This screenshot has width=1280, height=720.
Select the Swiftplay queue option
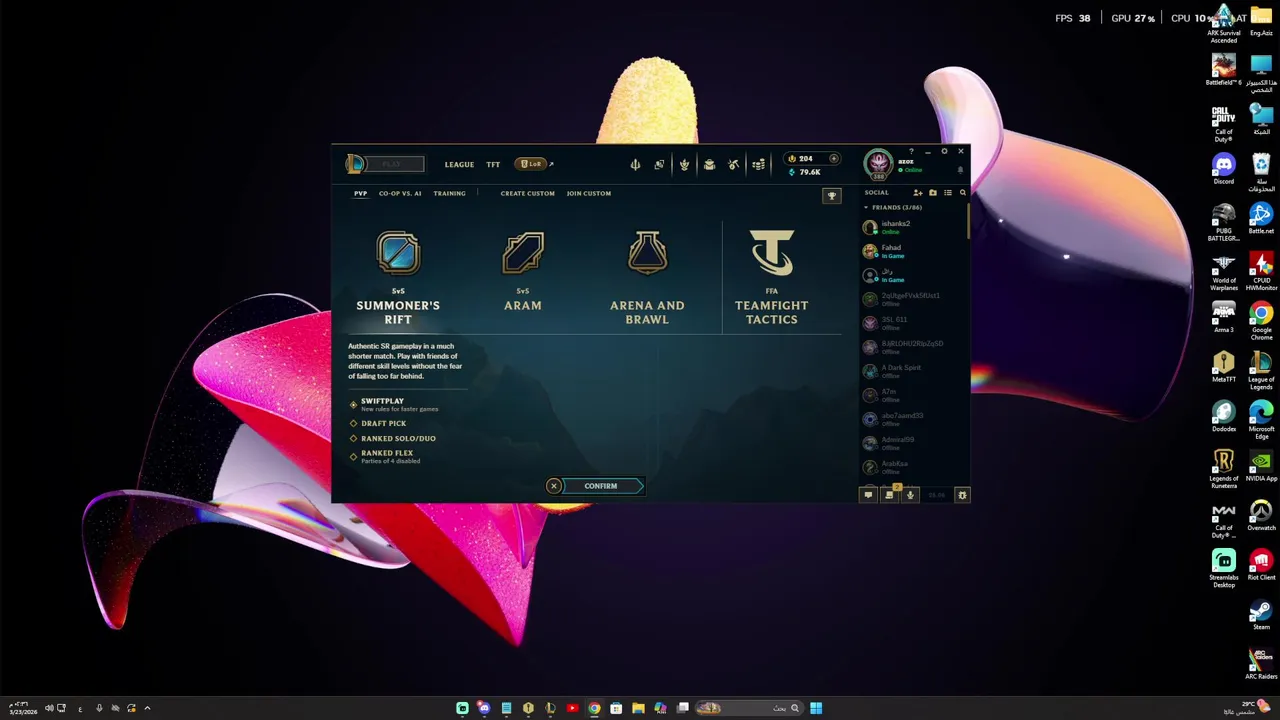coord(395,404)
